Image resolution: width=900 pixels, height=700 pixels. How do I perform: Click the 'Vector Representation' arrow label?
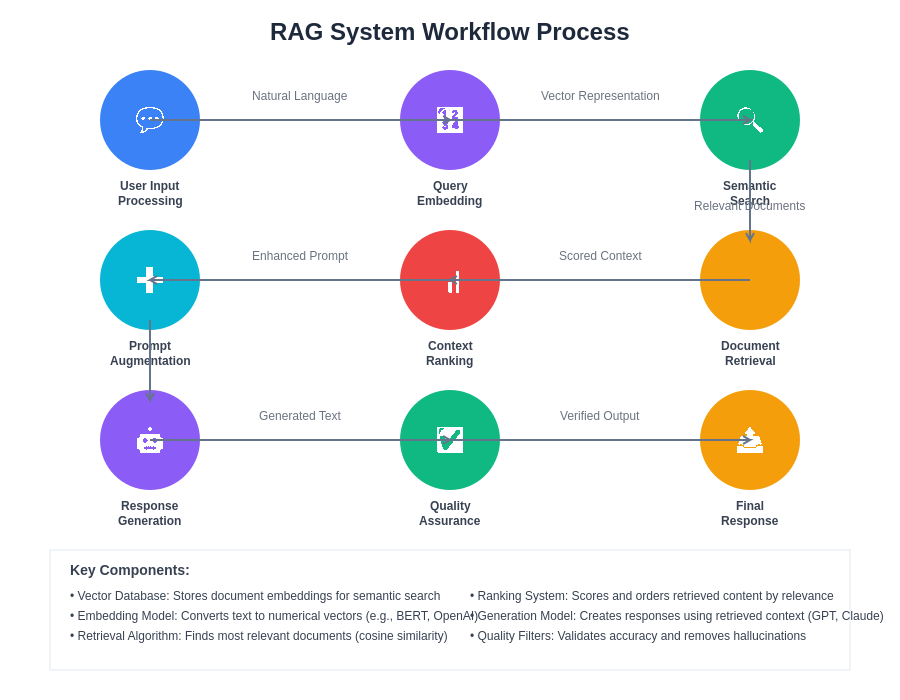click(600, 96)
